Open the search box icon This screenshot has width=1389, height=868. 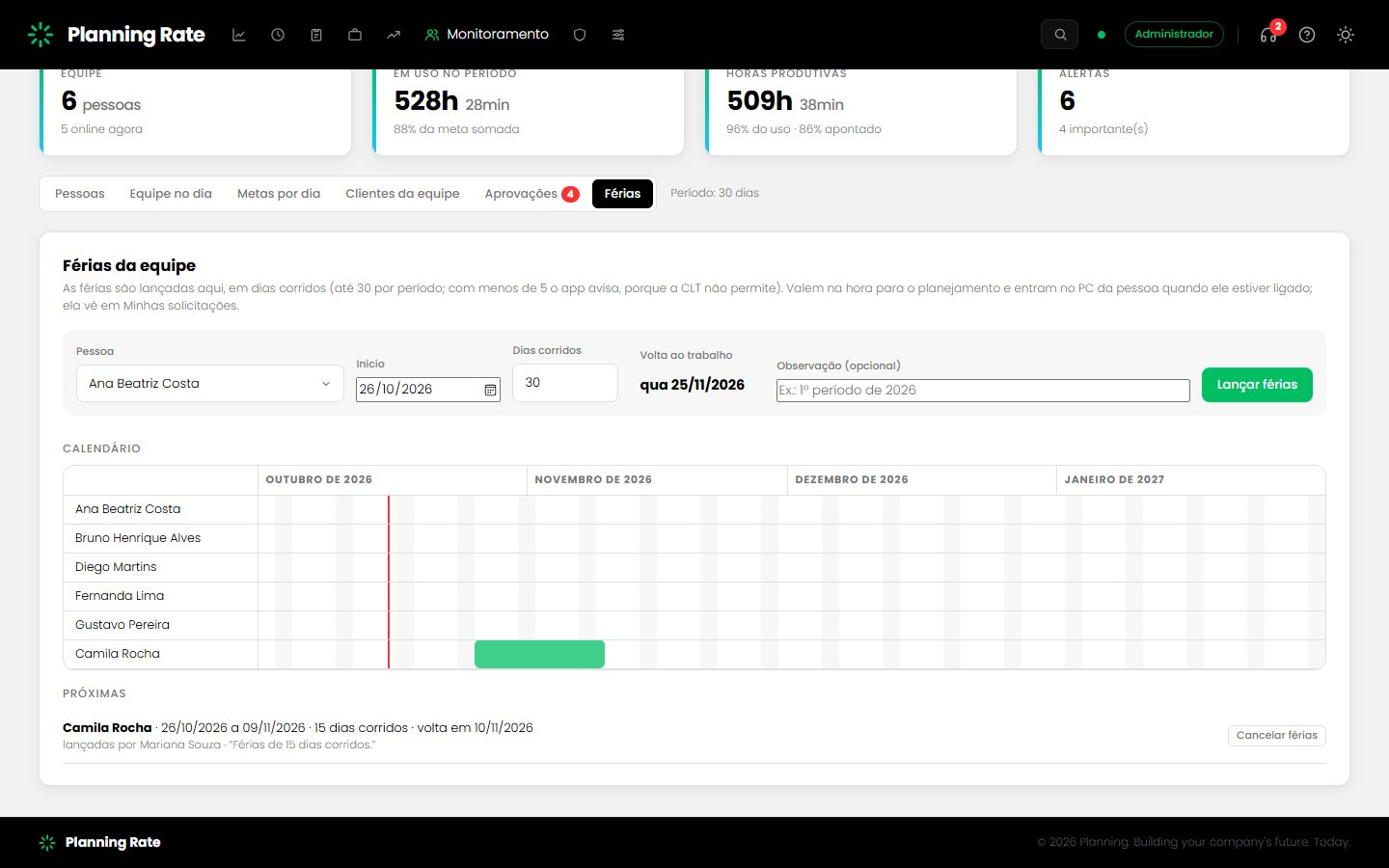point(1060,35)
